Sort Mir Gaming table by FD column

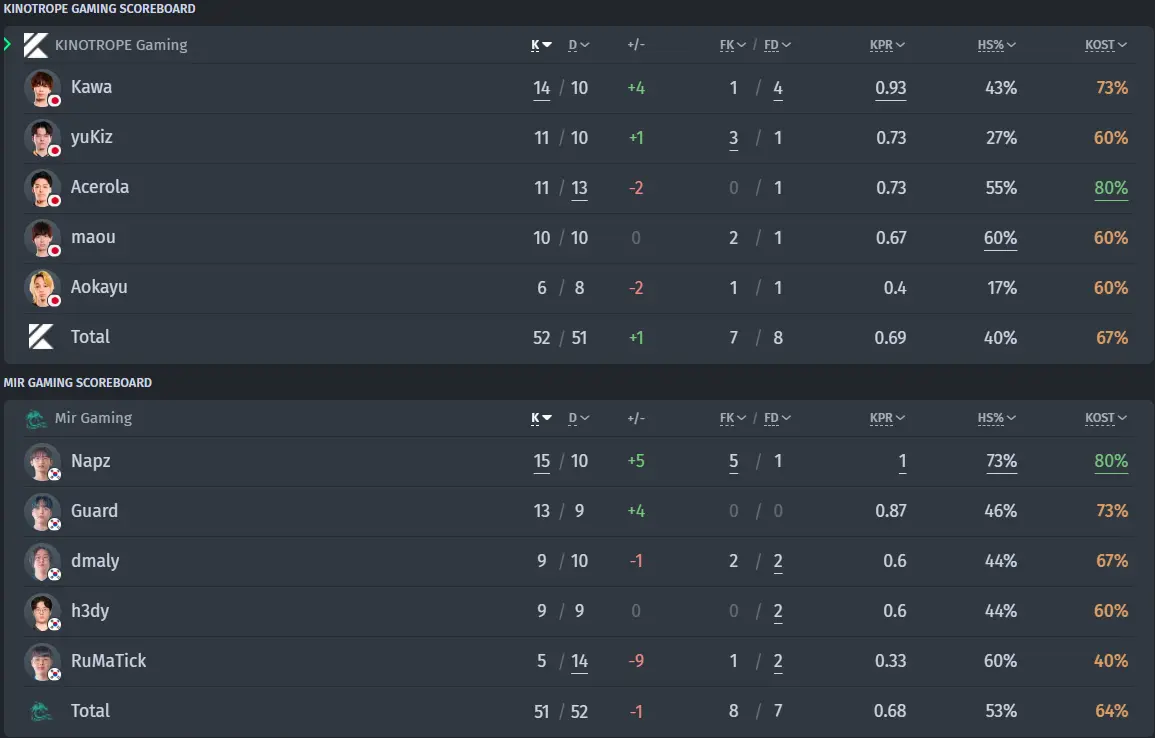(777, 418)
